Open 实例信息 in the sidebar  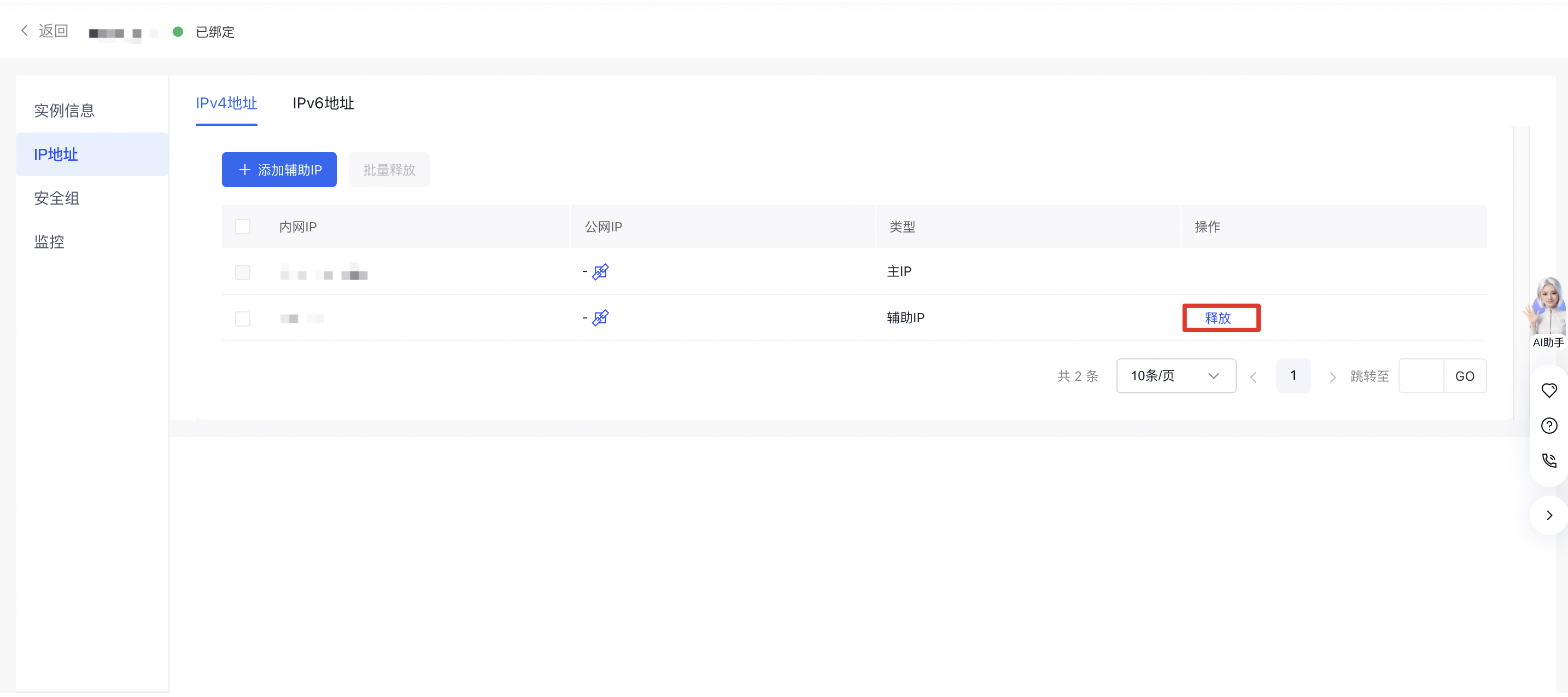(x=92, y=111)
